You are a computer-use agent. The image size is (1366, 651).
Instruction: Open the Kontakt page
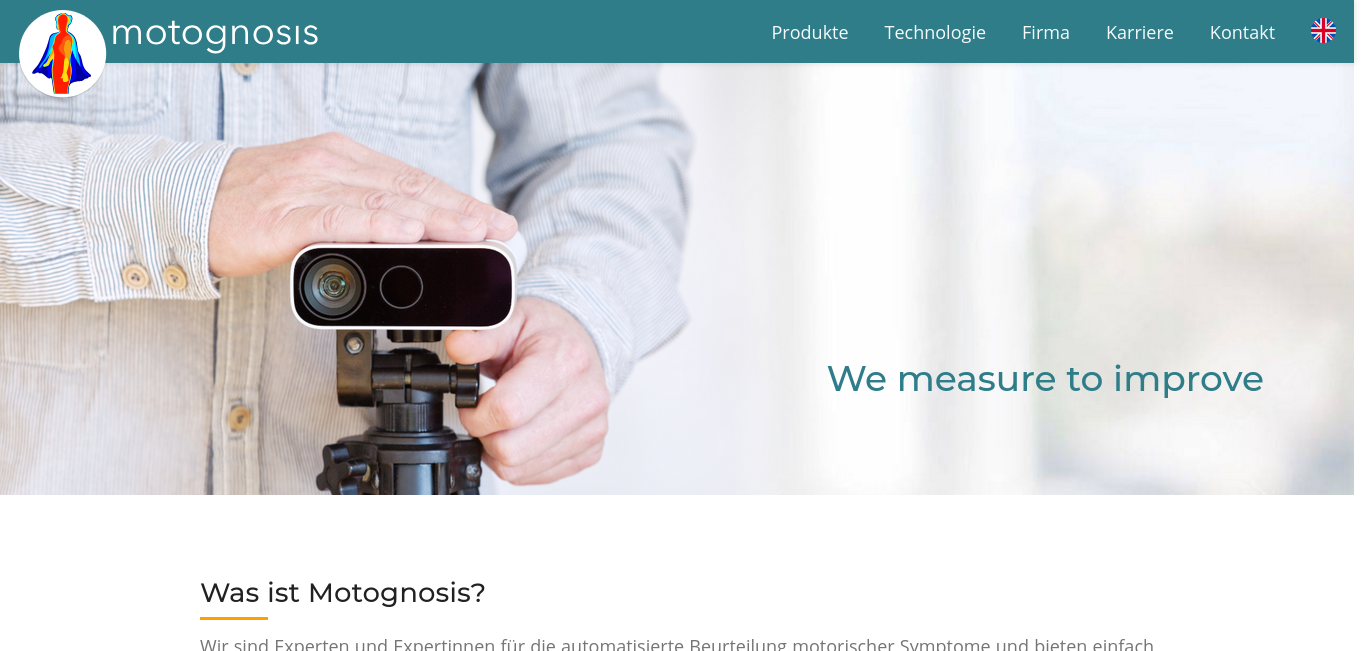click(1242, 32)
